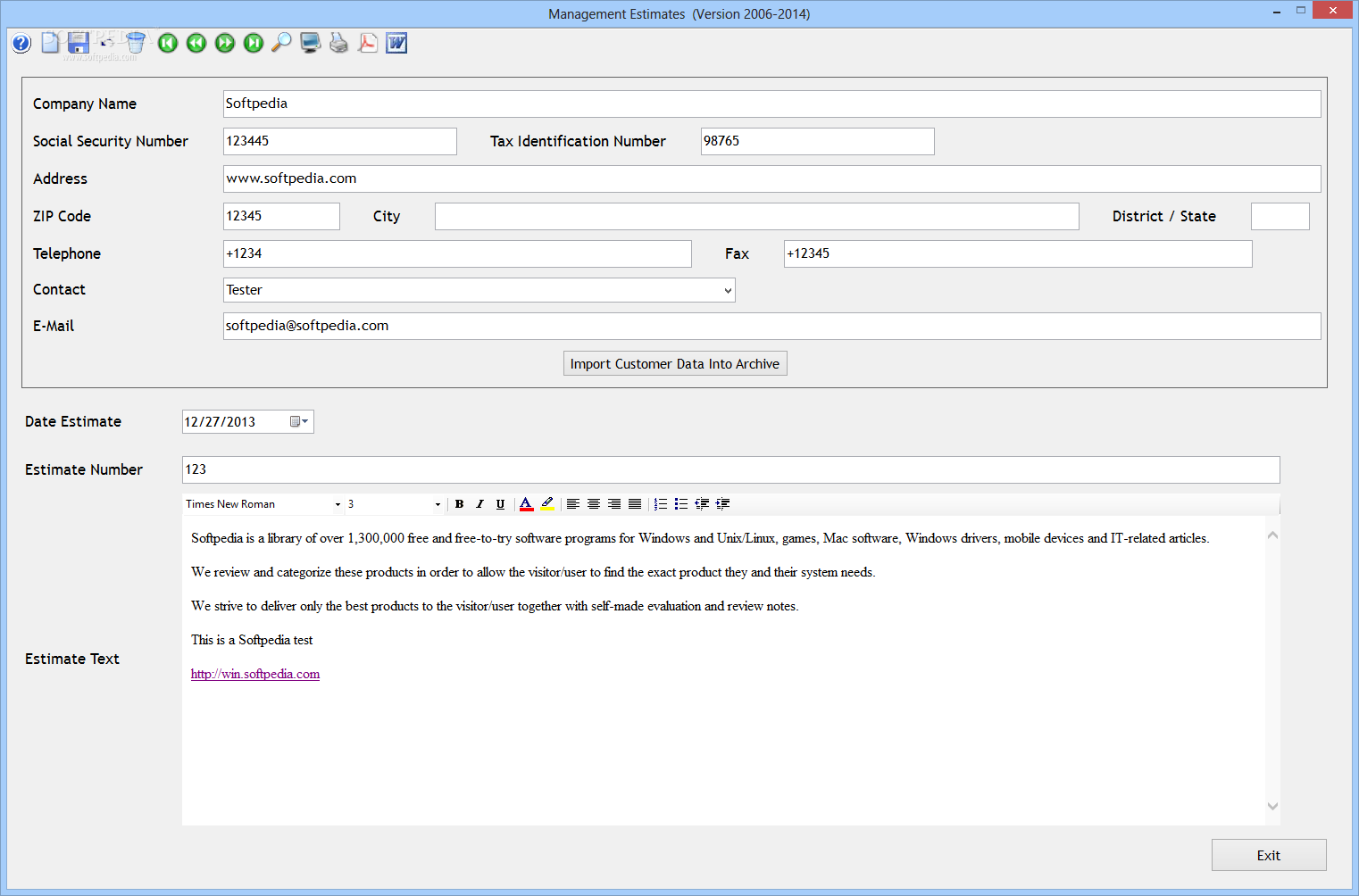Create a new blank estimate document
The height and width of the screenshot is (896, 1359).
point(51,43)
